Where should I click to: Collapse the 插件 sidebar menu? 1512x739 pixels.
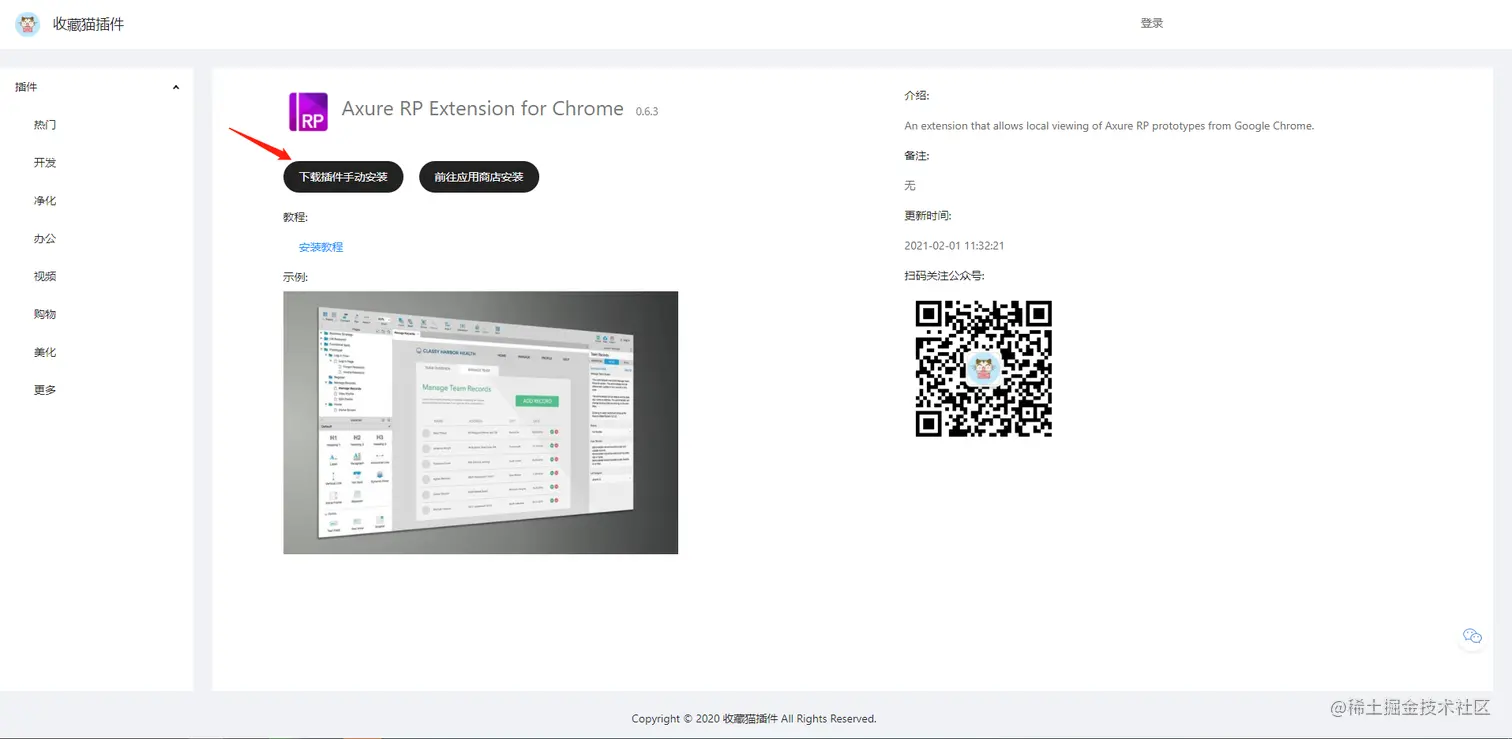[x=176, y=87]
